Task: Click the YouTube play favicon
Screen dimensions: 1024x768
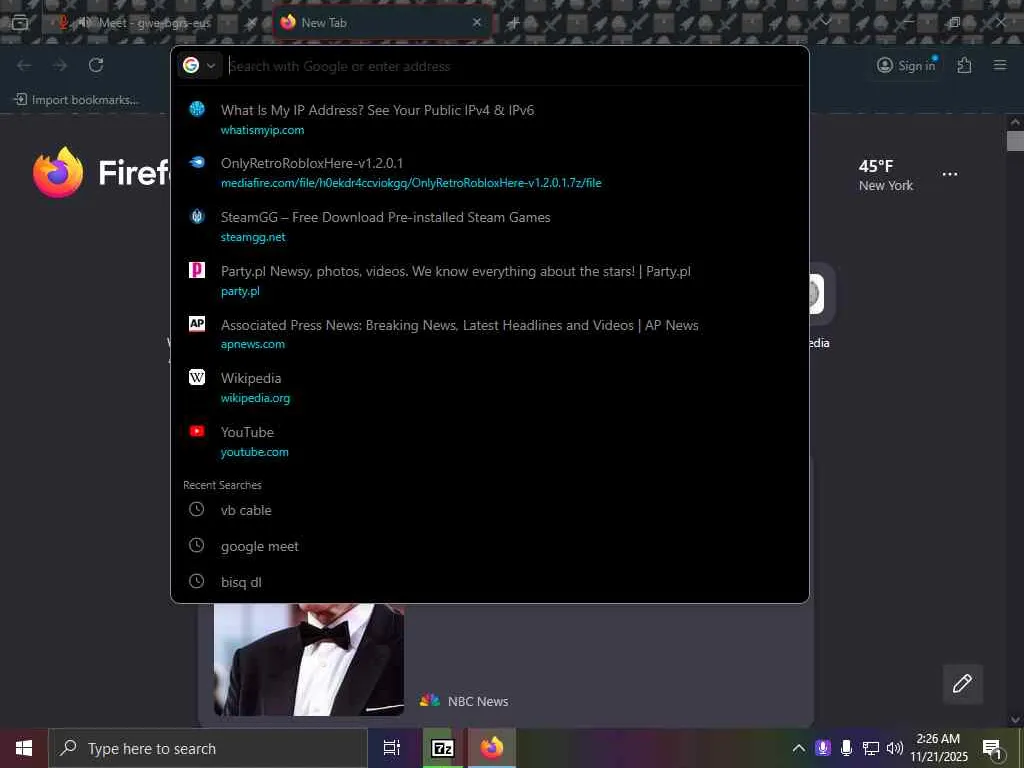Action: point(197,431)
